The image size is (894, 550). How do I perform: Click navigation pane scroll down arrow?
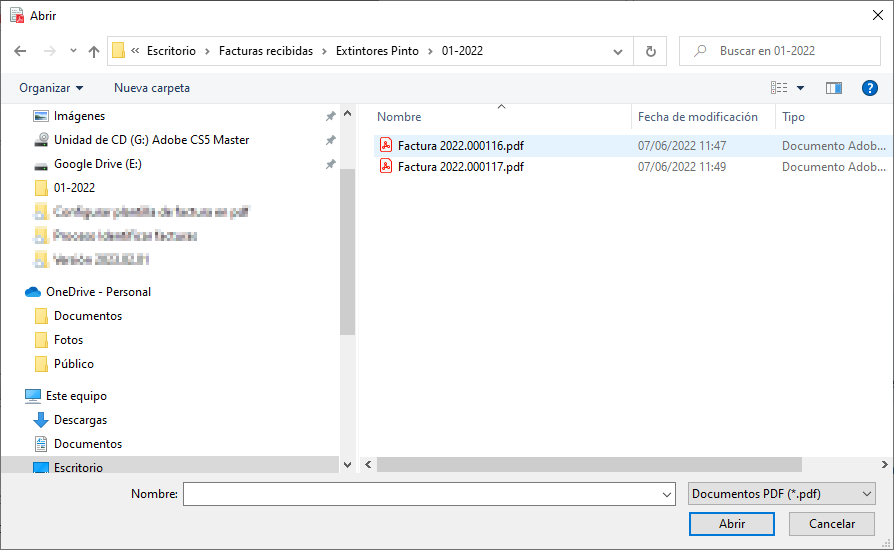347,465
